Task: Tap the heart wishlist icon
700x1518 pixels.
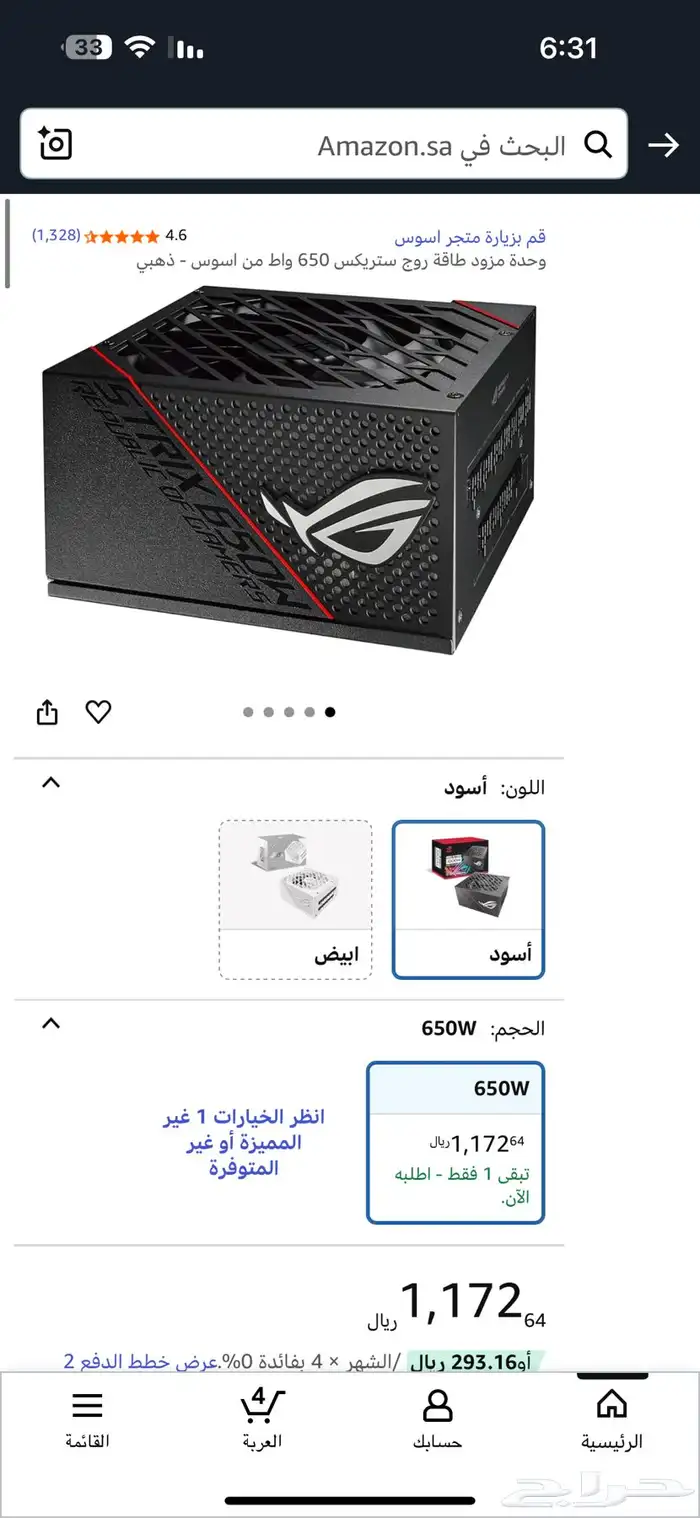Action: click(x=98, y=712)
